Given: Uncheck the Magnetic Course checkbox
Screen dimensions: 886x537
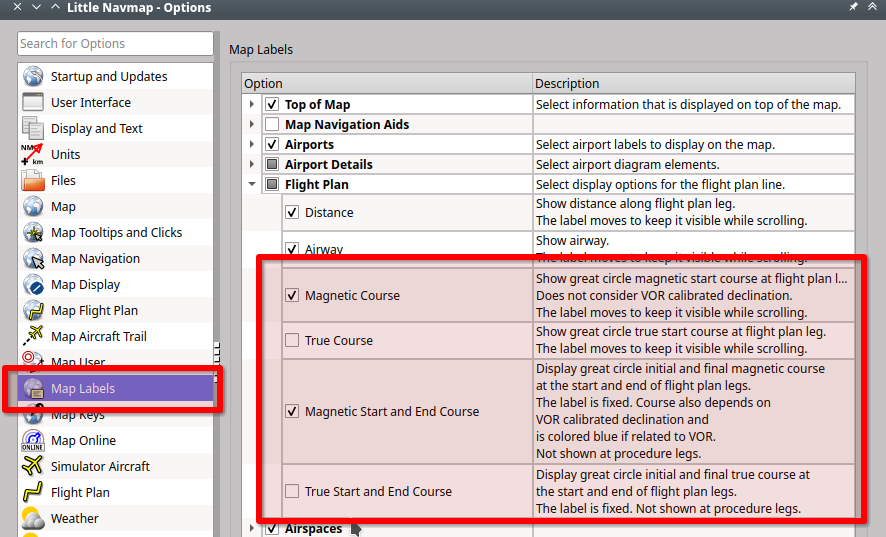Looking at the screenshot, I should pyautogui.click(x=292, y=295).
